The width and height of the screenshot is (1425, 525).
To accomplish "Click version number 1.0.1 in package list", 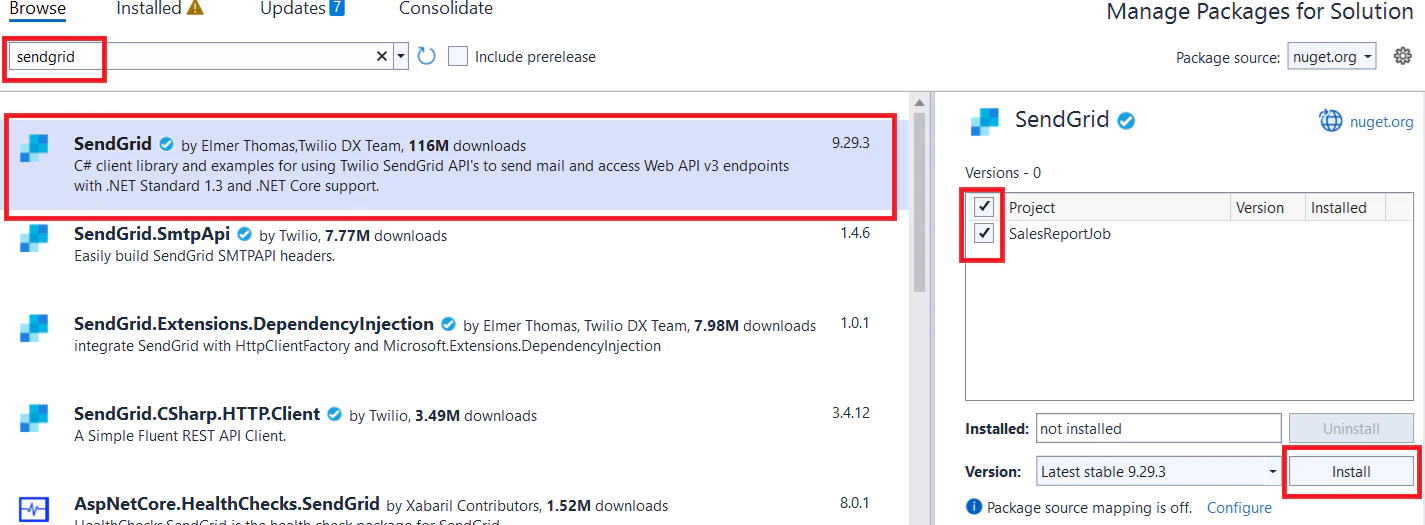I will point(855,323).
